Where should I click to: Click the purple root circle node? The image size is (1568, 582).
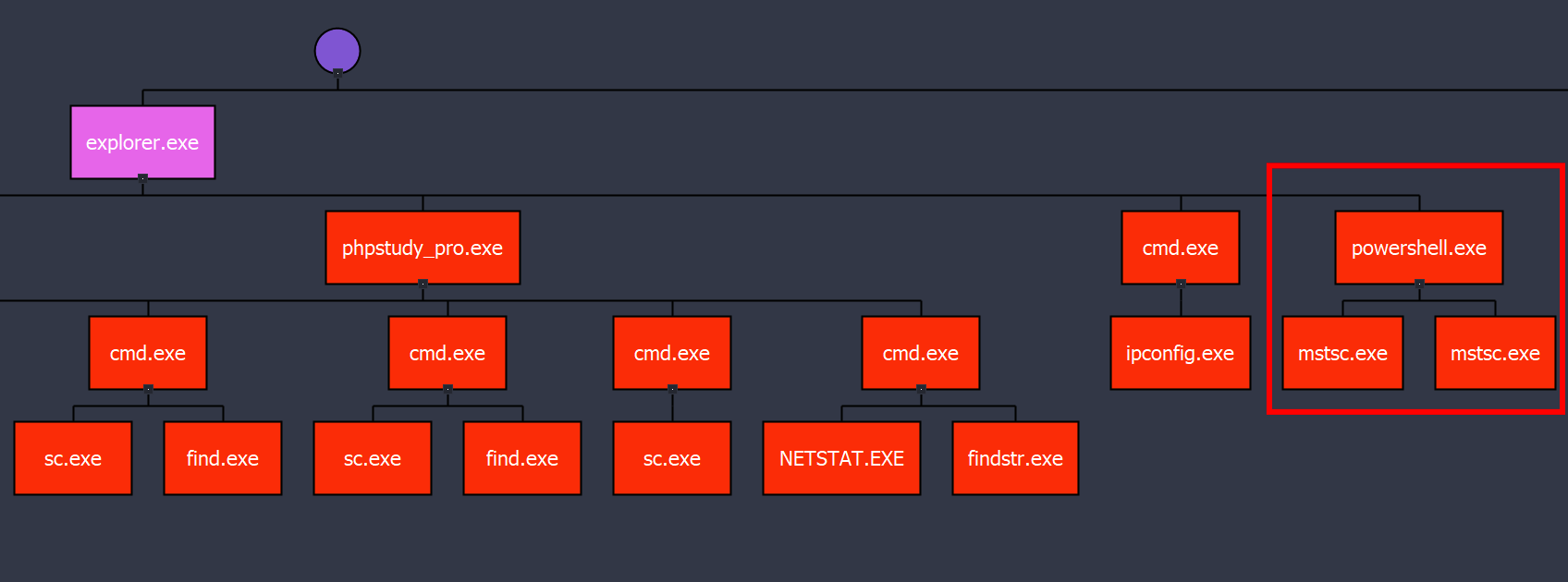point(337,49)
